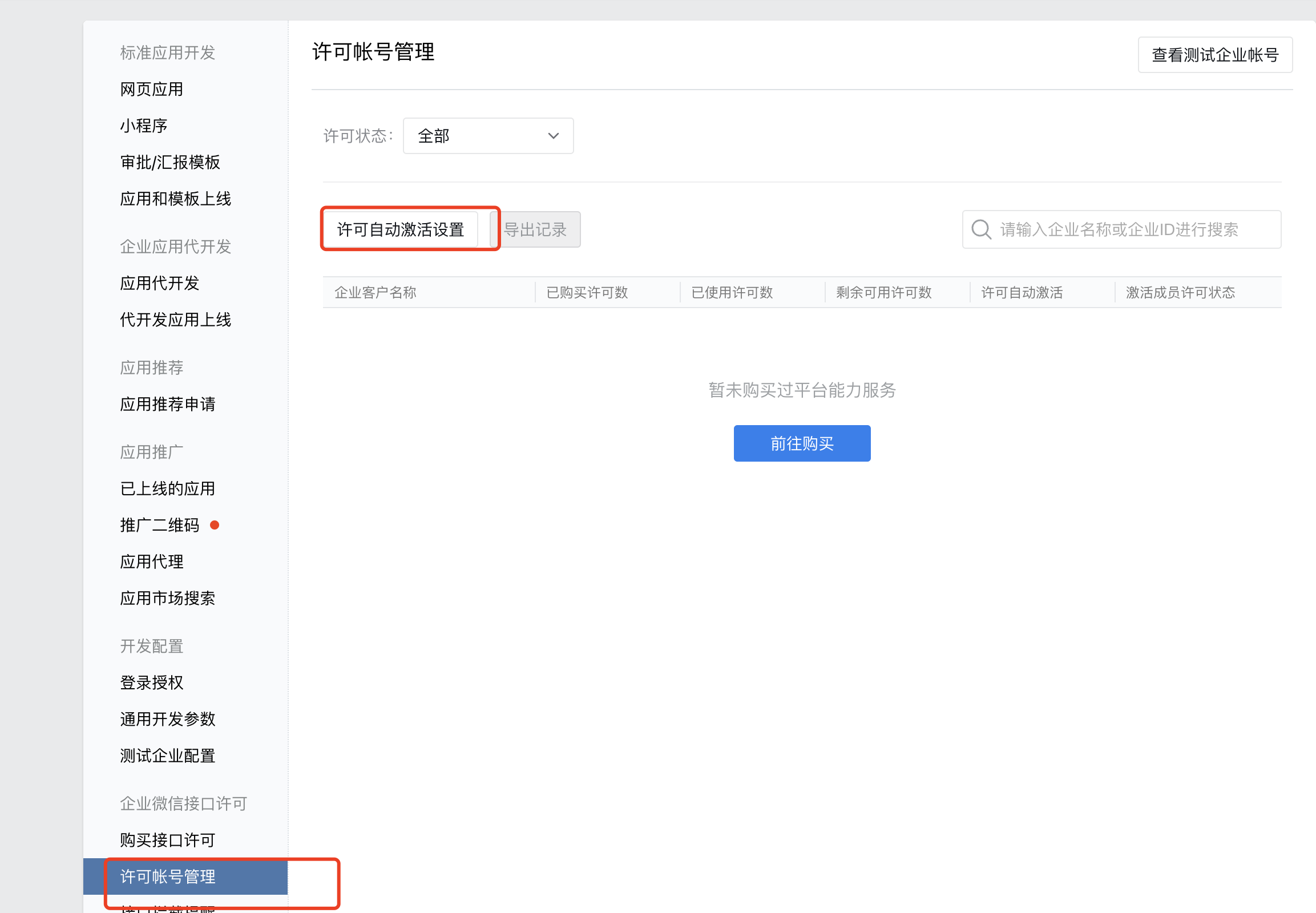Select 代开发应用上线 in the sidebar

coord(176,320)
